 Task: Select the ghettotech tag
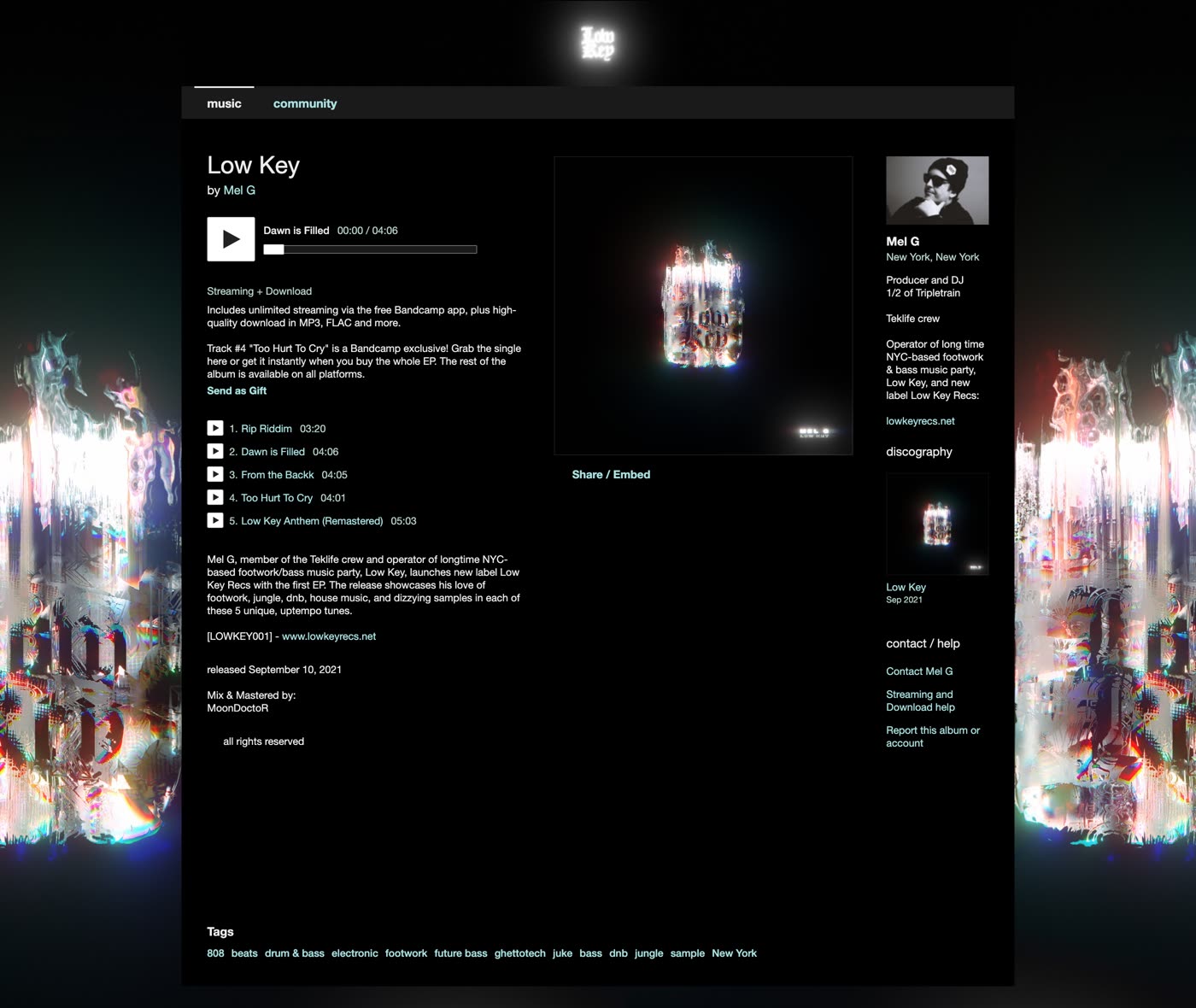(x=519, y=953)
